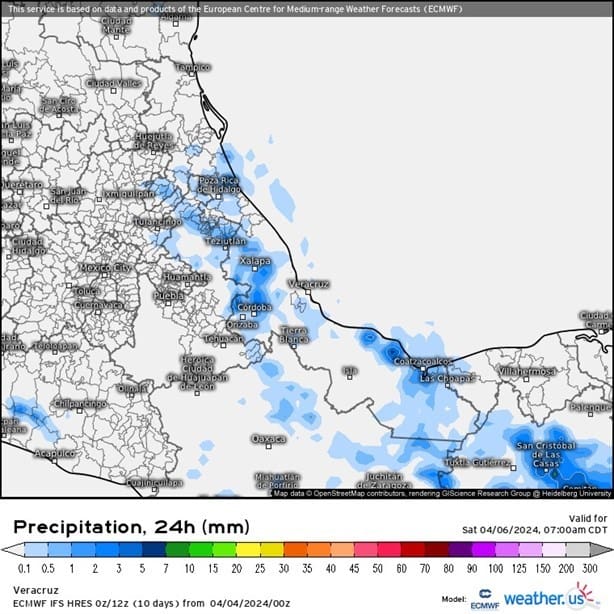Select the dark navy 5–7 legend swatch
614x614 pixels.
pos(154,550)
